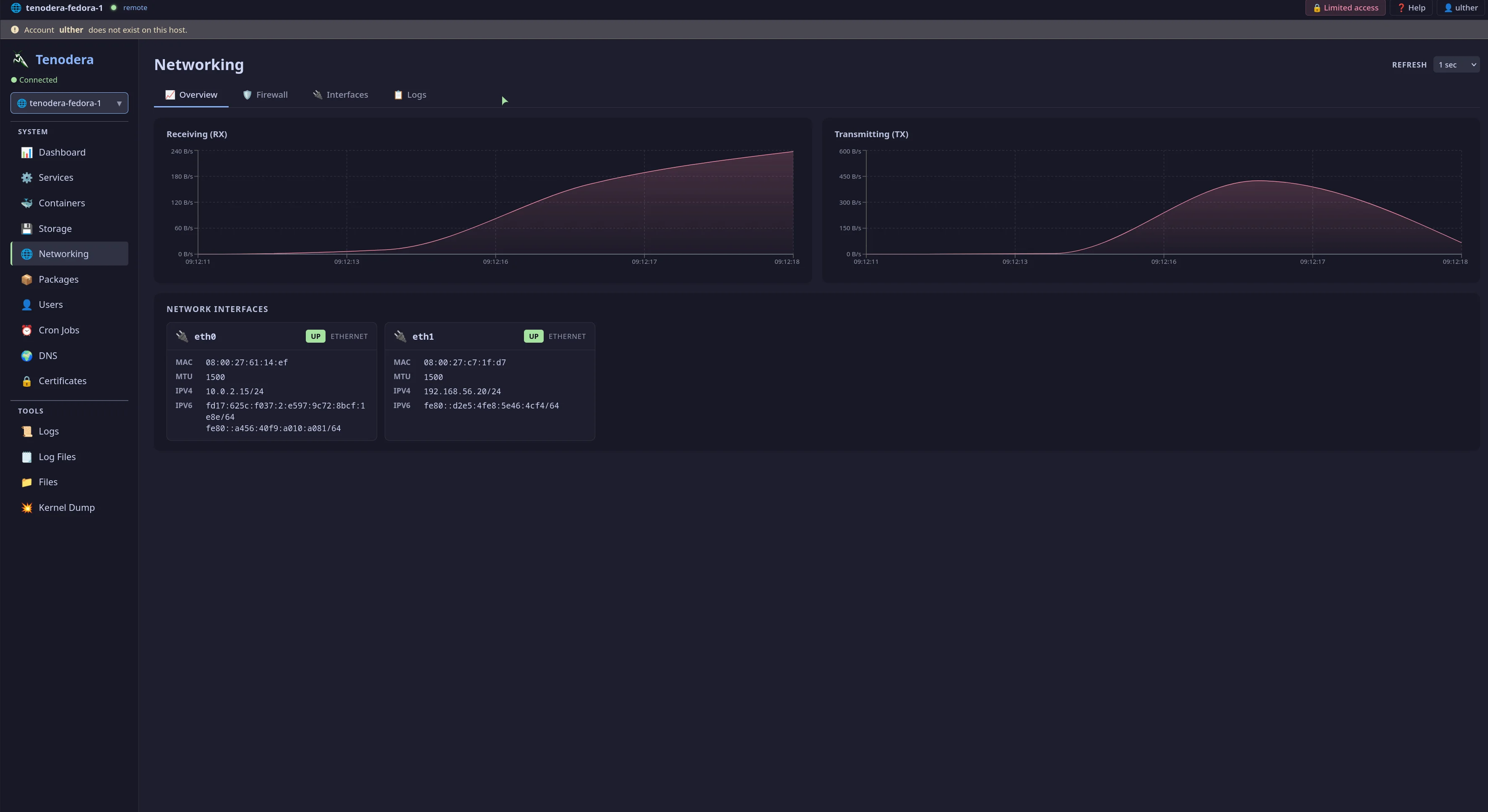This screenshot has width=1488, height=812.
Task: Open the tenodera-fedora-1 host selector dropdown
Action: [x=69, y=103]
